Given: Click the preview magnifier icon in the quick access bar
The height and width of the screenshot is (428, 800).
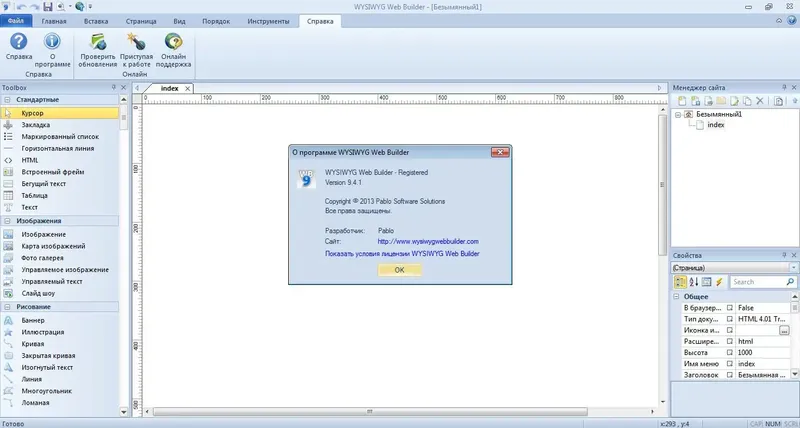Looking at the screenshot, I should (x=61, y=7).
